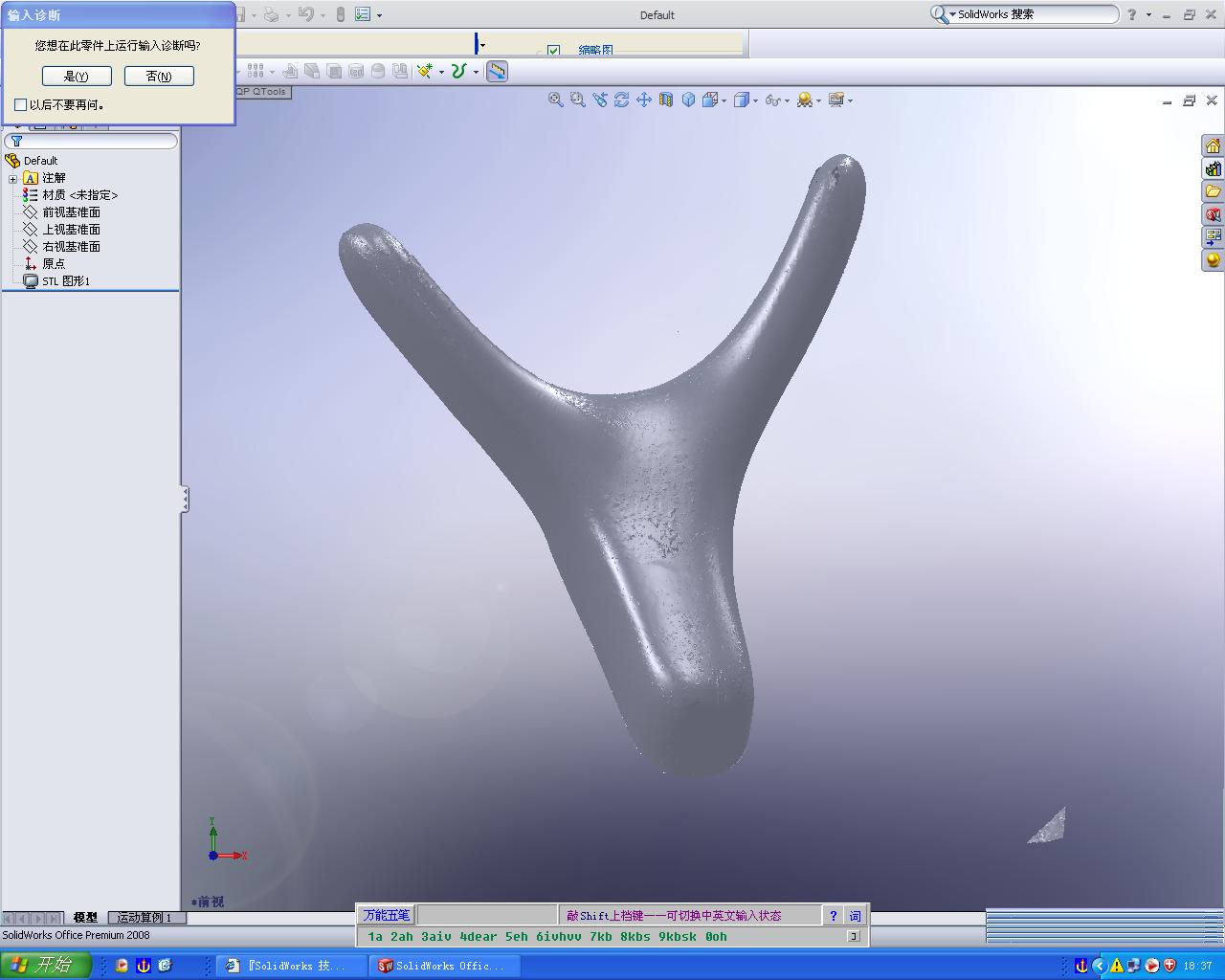Viewport: 1225px width, 980px height.
Task: Open the SolidWorks Search task pane tab
Action: [1213, 214]
